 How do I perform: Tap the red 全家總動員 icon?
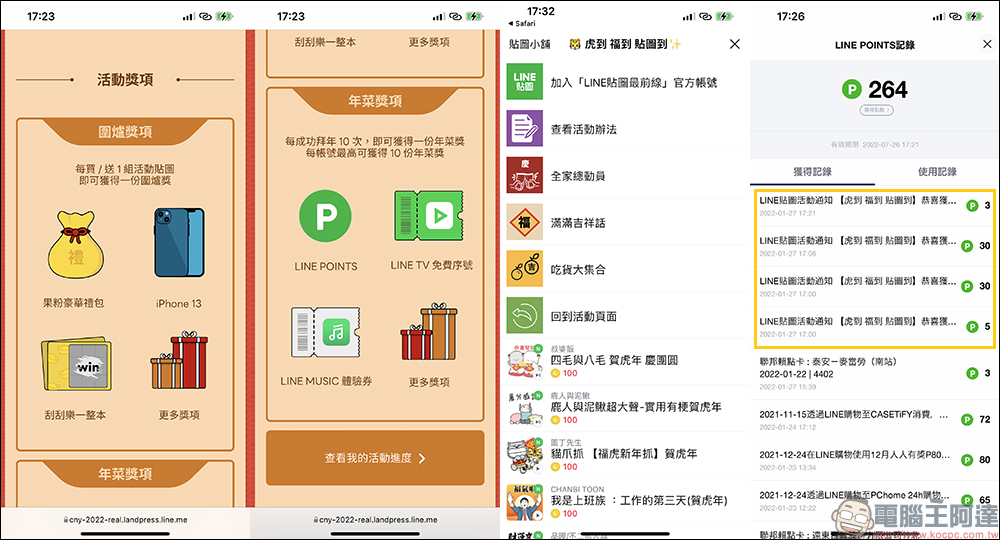click(525, 175)
